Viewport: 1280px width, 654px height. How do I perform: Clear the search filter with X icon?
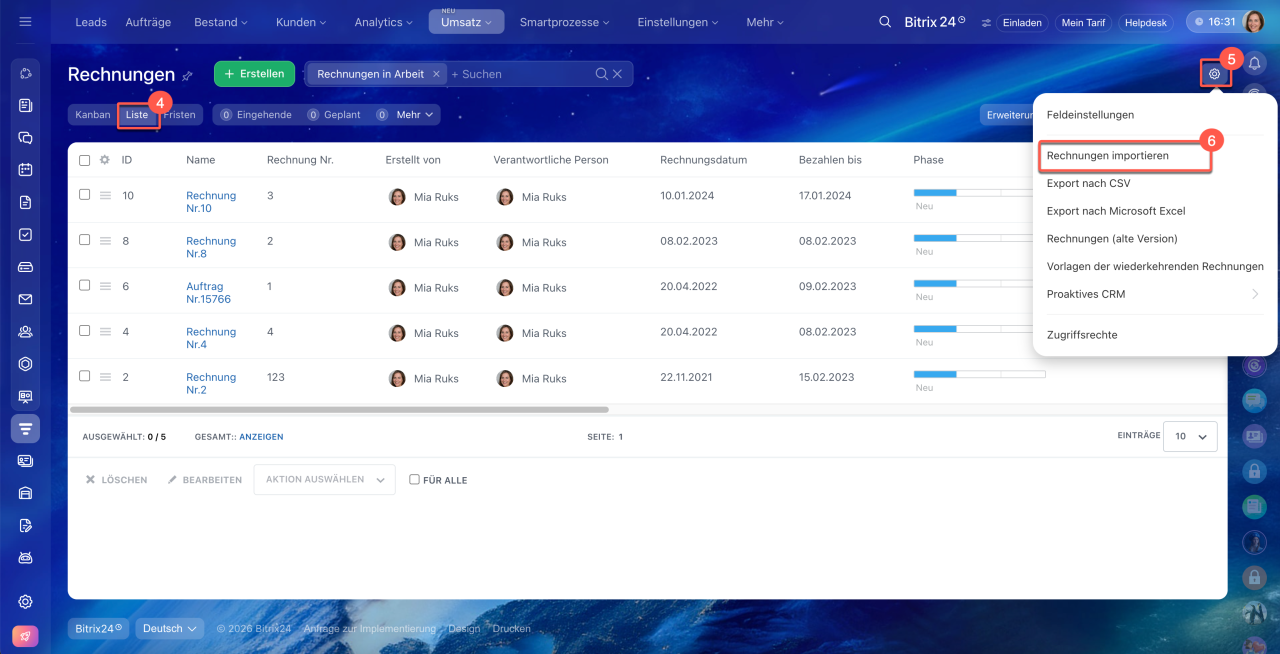click(617, 74)
